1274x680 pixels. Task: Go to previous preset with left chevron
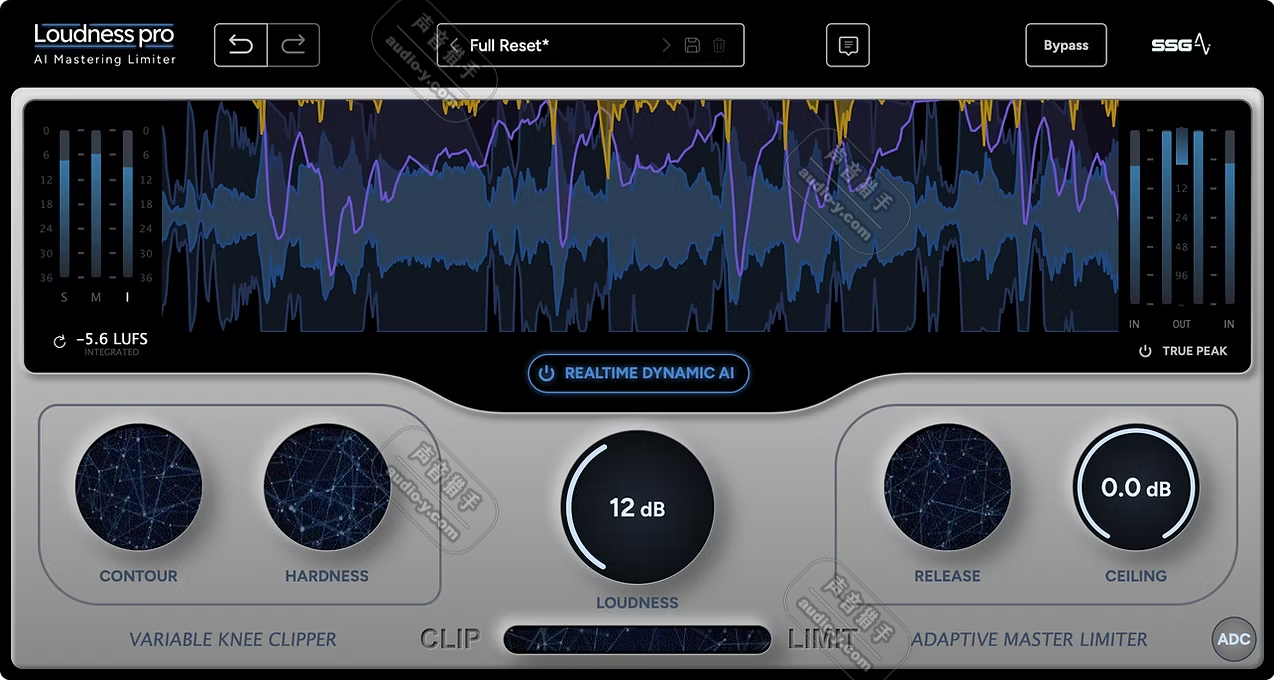(x=454, y=45)
